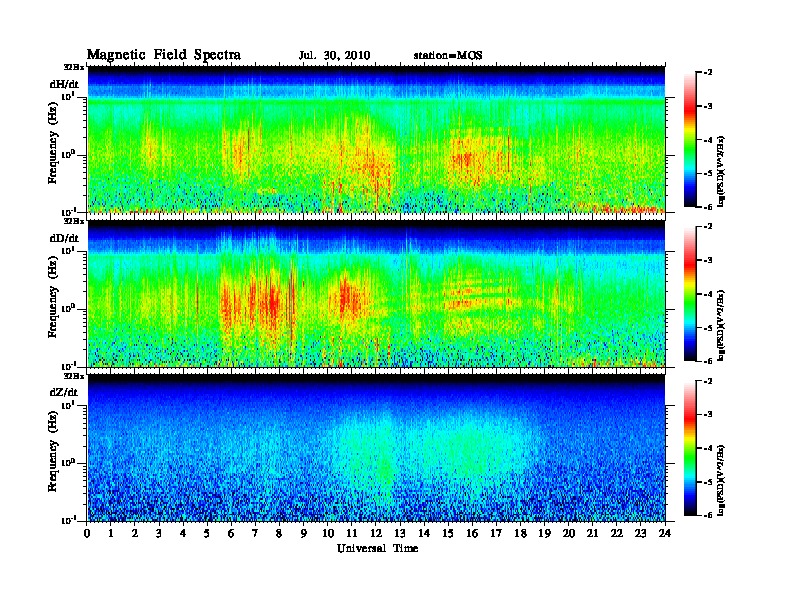
Task: Click the hour '21' tick label
Action: [x=592, y=533]
